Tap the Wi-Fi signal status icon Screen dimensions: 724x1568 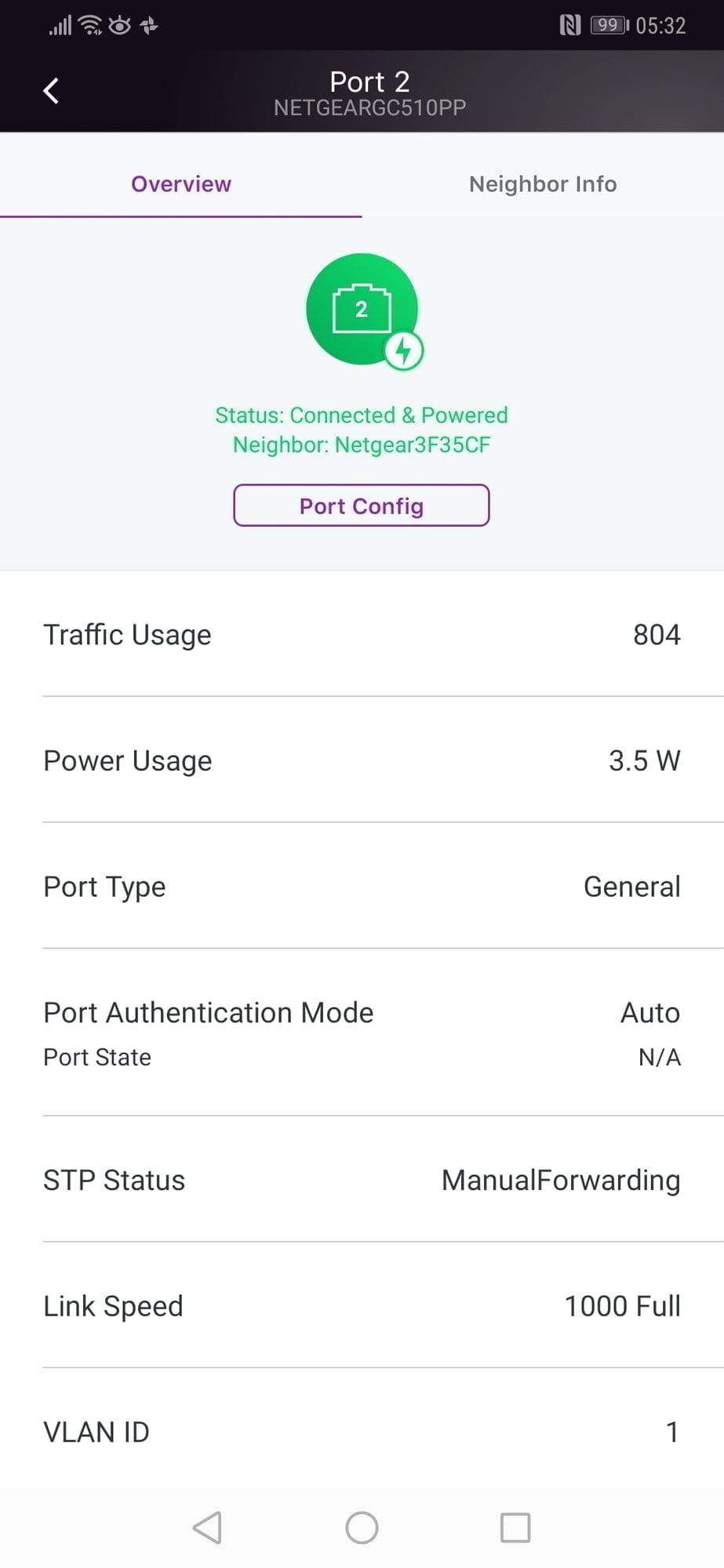[91, 26]
